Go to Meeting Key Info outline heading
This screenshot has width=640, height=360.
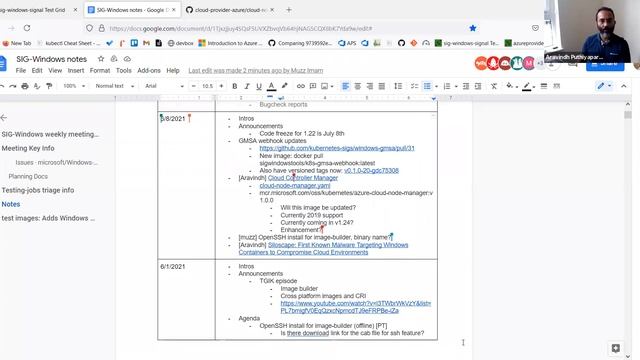click(x=28, y=148)
